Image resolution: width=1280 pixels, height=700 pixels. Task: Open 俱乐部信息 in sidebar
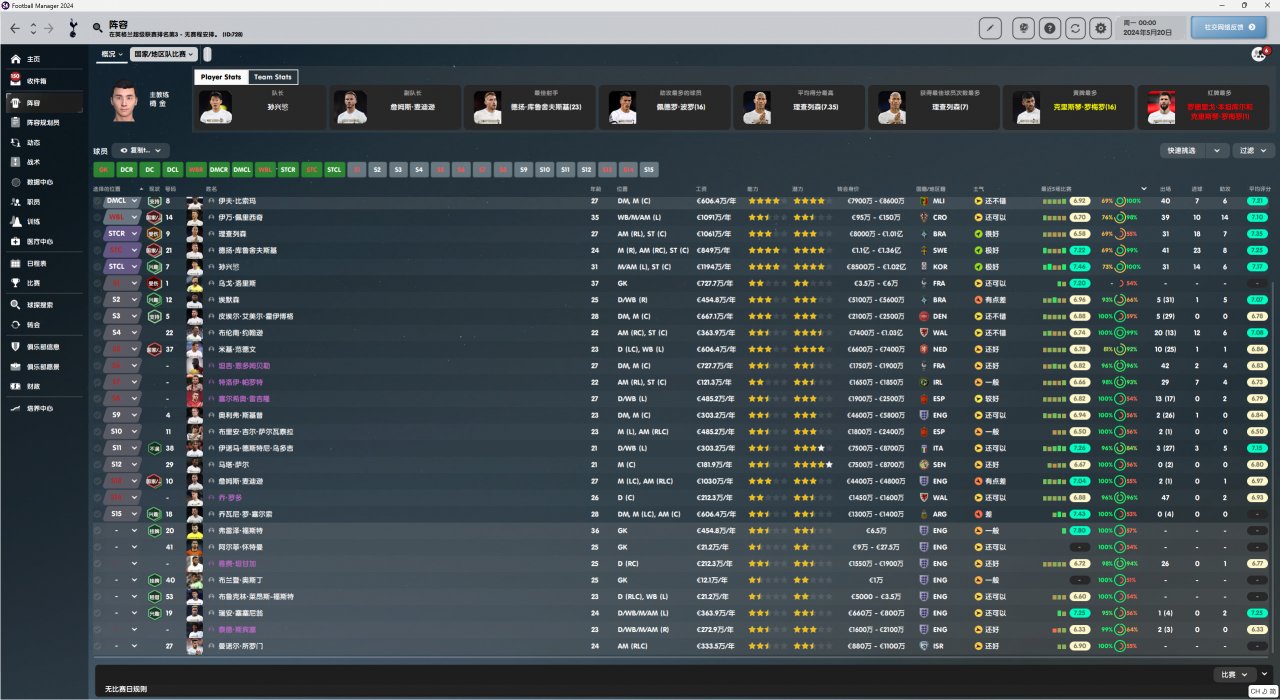43,346
